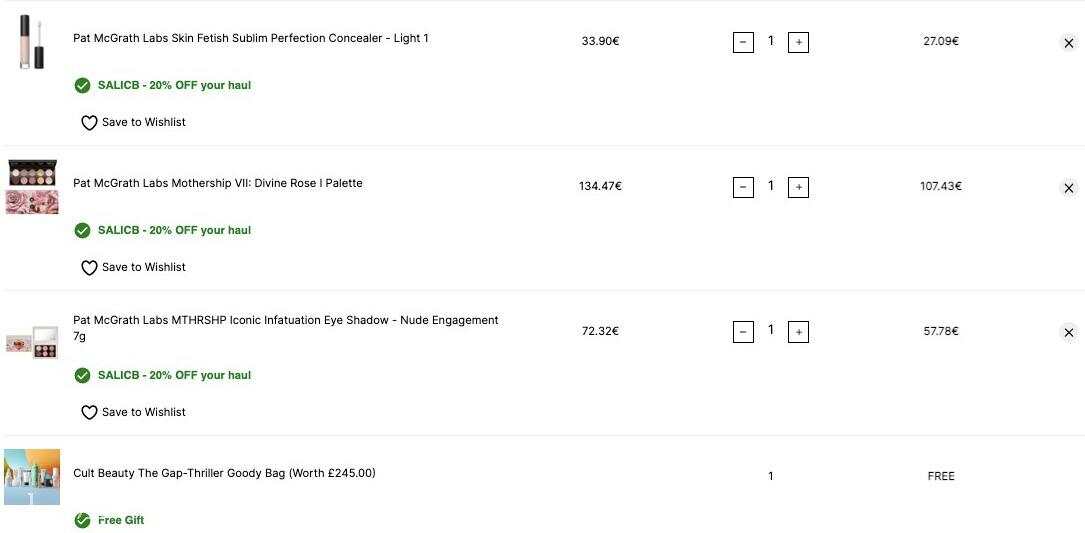The height and width of the screenshot is (533, 1085).
Task: Increase quantity of Nude Engagement Eye Shadow
Action: point(799,332)
